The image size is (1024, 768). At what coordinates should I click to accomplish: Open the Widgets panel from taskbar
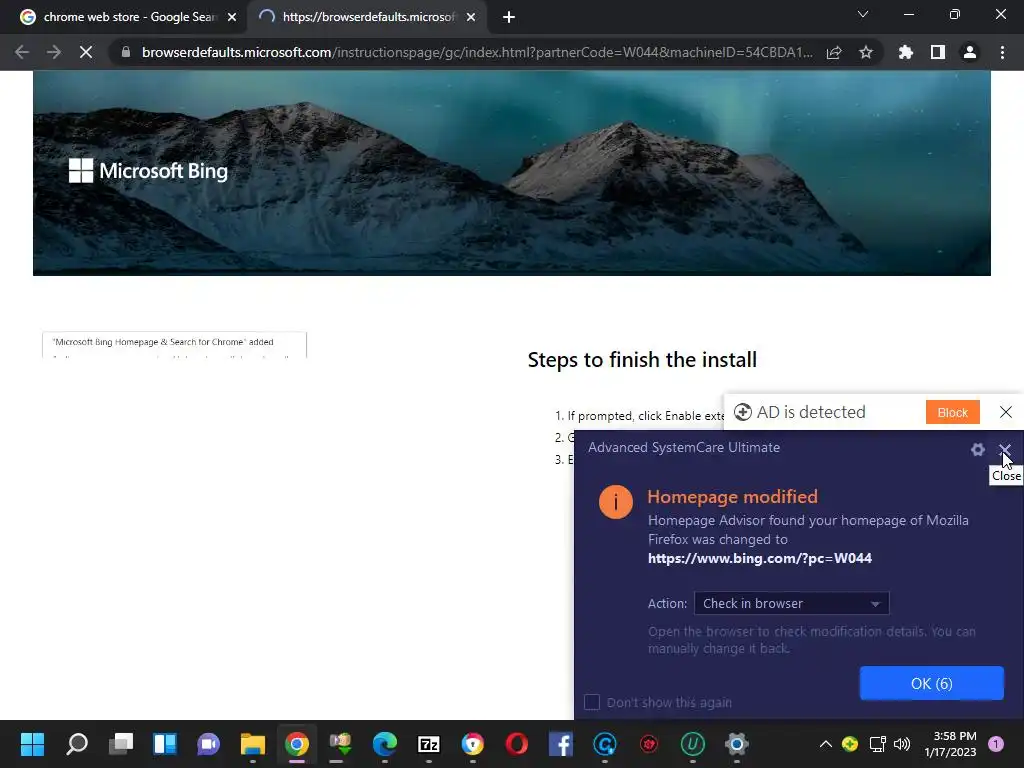point(165,744)
